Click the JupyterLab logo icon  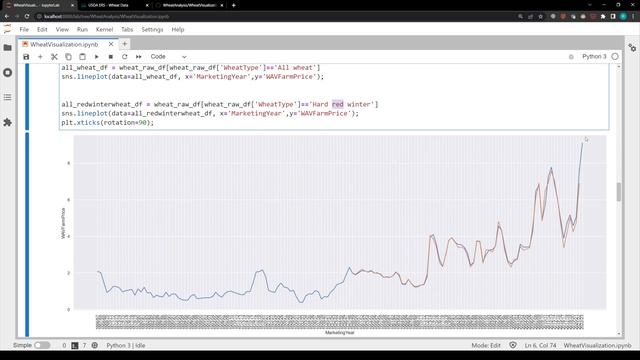click(7, 29)
